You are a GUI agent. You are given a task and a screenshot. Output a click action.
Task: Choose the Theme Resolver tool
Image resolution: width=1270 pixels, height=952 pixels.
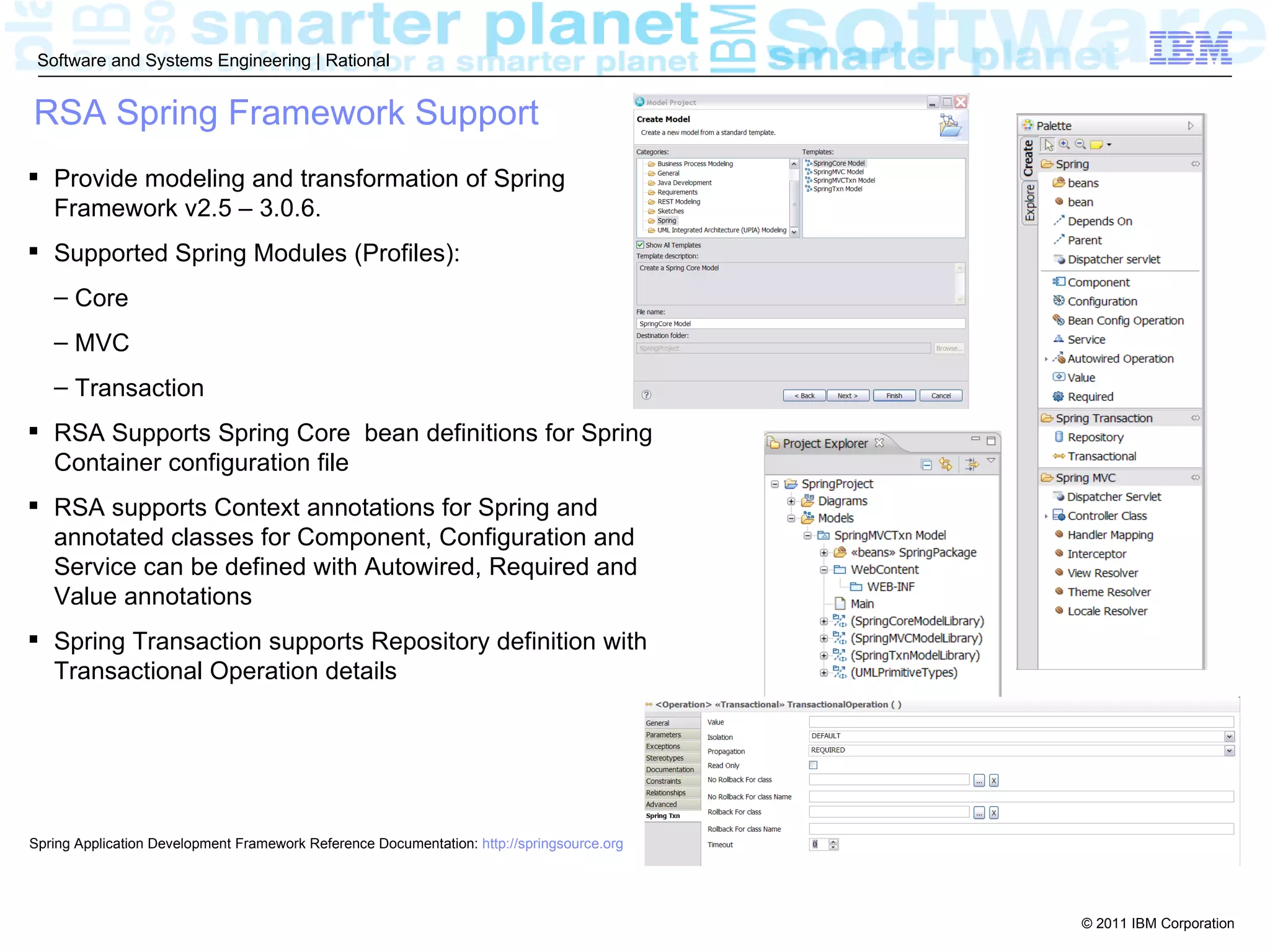click(1102, 592)
